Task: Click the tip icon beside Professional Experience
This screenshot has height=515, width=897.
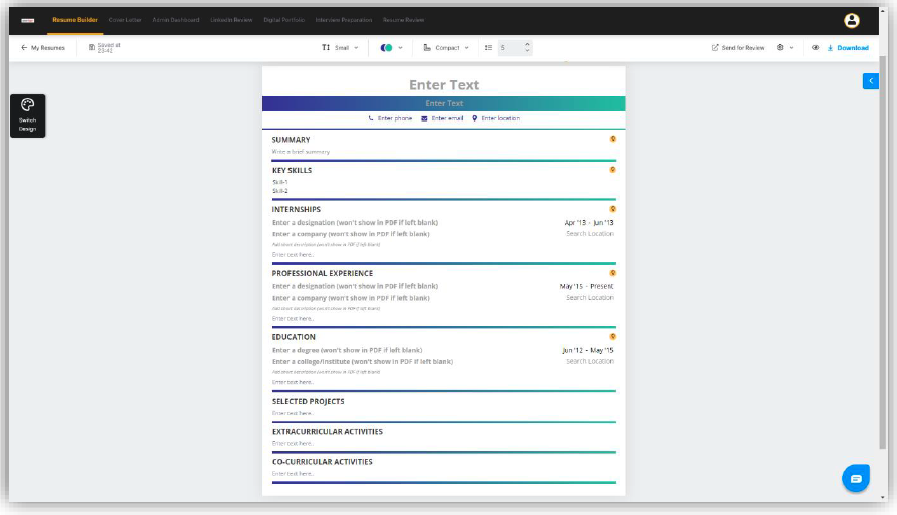Action: (613, 272)
